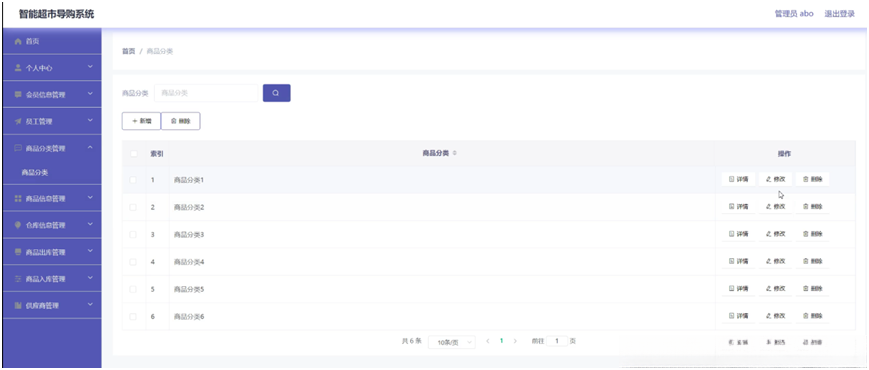Open 详情 for 商品分类6 row
Screen dimensions: 869x370
coord(738,316)
